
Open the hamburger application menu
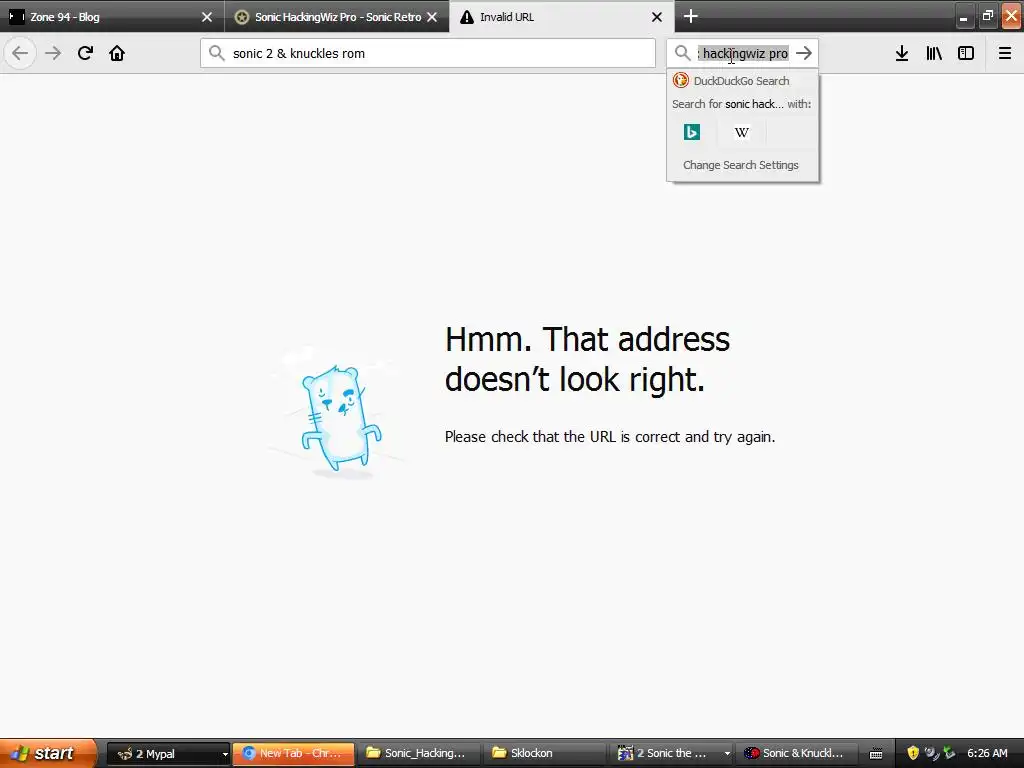point(1005,53)
